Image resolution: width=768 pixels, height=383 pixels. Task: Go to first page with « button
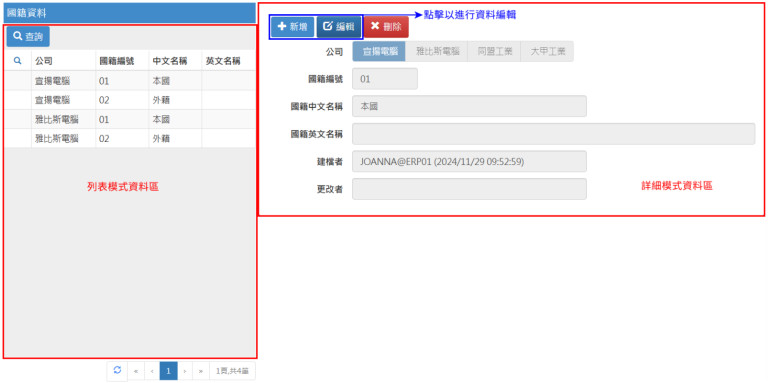(x=136, y=371)
